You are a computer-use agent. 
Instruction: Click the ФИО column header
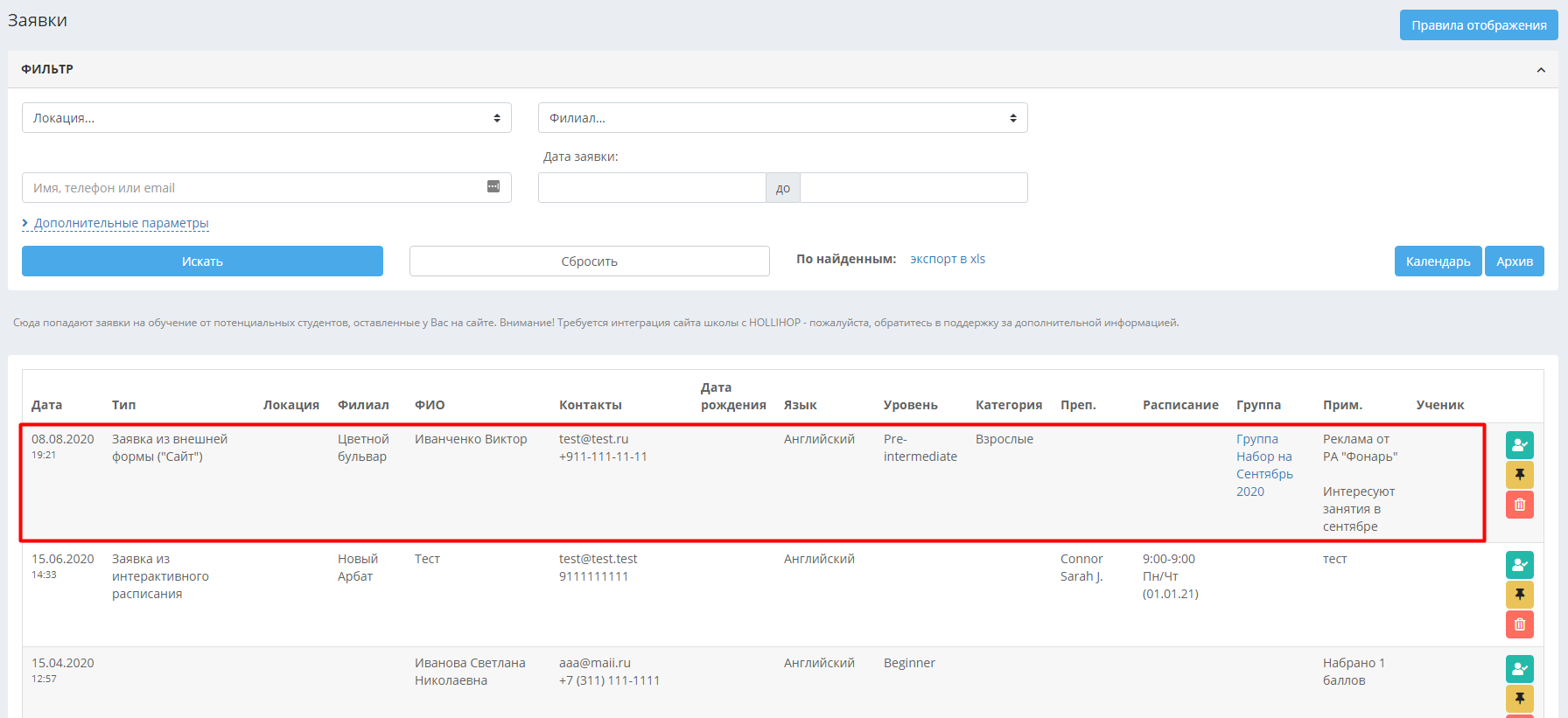click(430, 405)
